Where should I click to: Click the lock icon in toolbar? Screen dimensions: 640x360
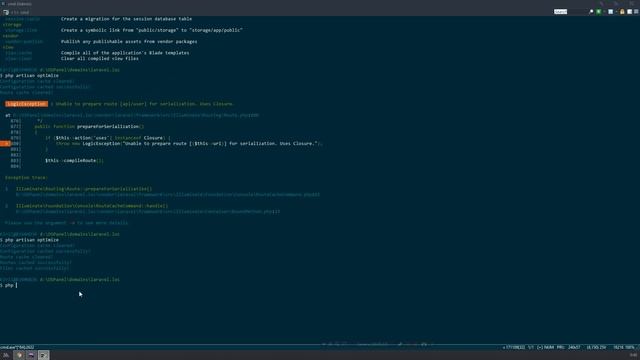coord(622,12)
